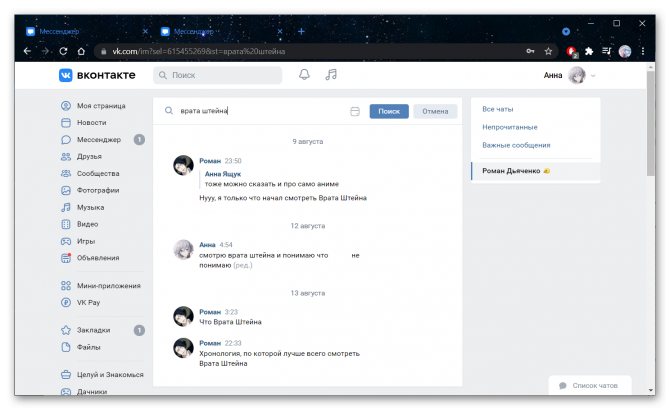This screenshot has width=670, height=410.
Task: Select Все чаты filter
Action: coord(497,109)
